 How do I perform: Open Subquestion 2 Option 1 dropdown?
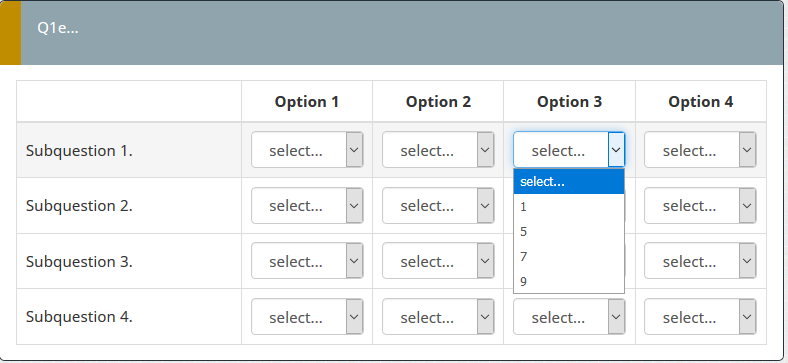tap(307, 206)
